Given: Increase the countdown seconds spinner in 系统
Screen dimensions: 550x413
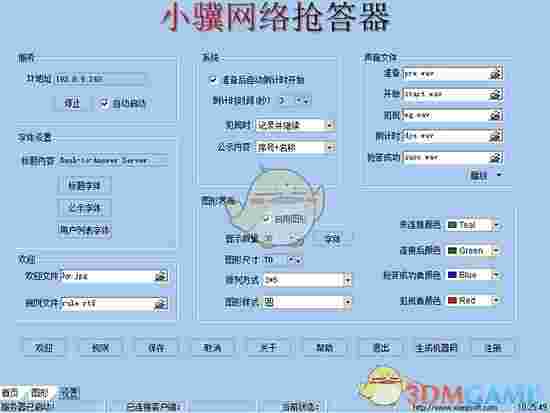Looking at the screenshot, I should (299, 101).
